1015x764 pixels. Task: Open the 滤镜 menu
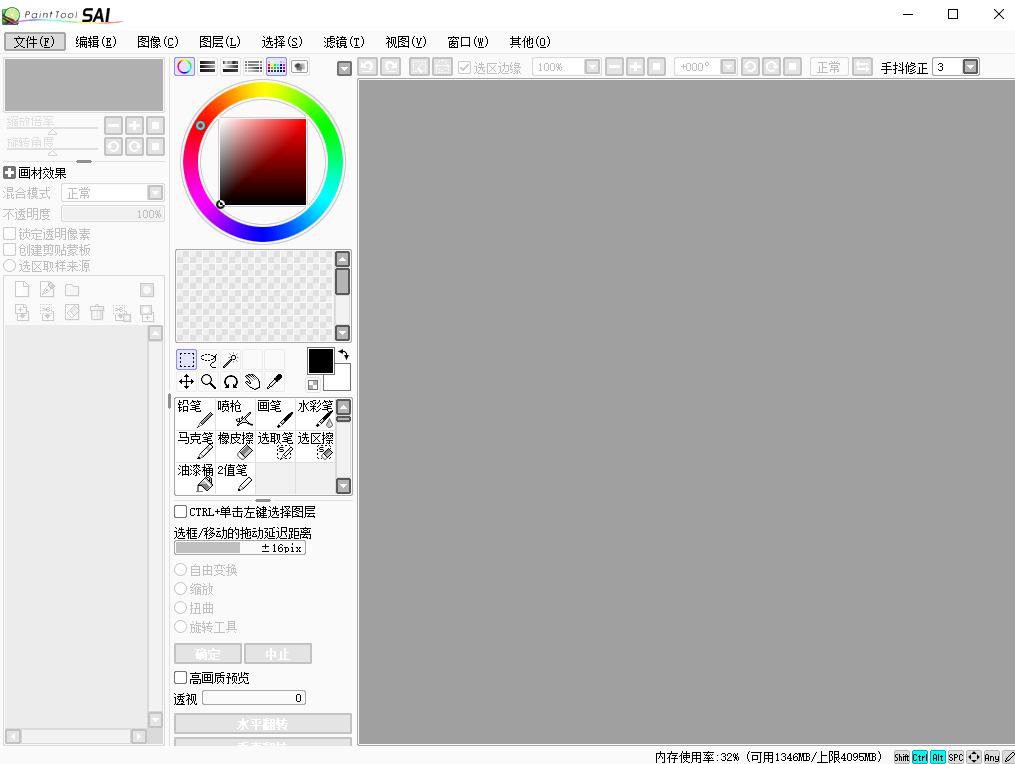[343, 42]
